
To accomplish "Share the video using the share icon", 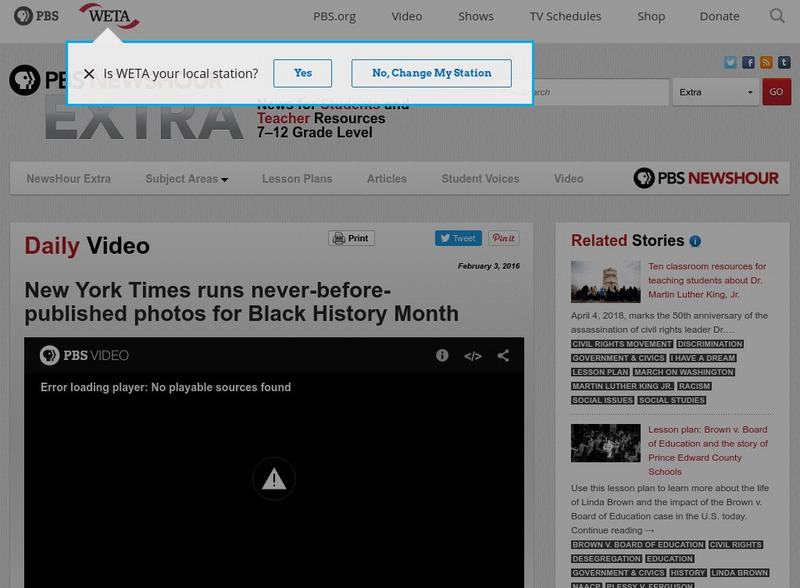I will pyautogui.click(x=503, y=353).
